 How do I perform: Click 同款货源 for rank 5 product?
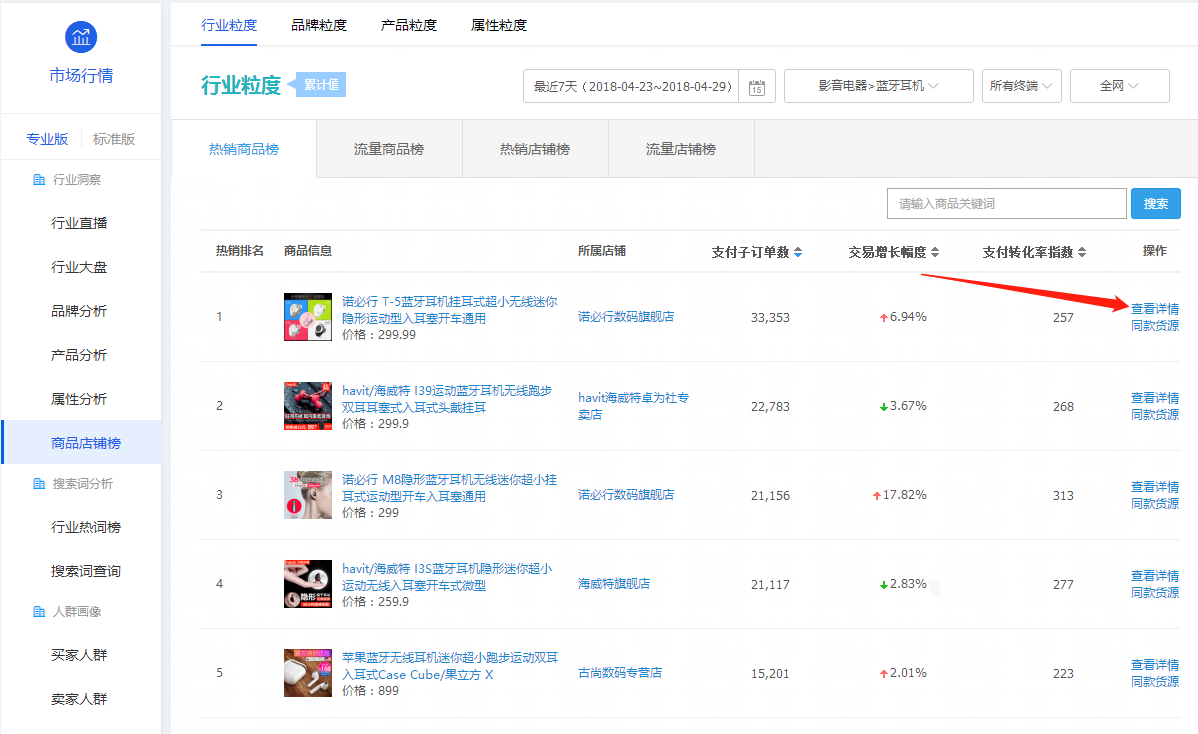point(1155,681)
